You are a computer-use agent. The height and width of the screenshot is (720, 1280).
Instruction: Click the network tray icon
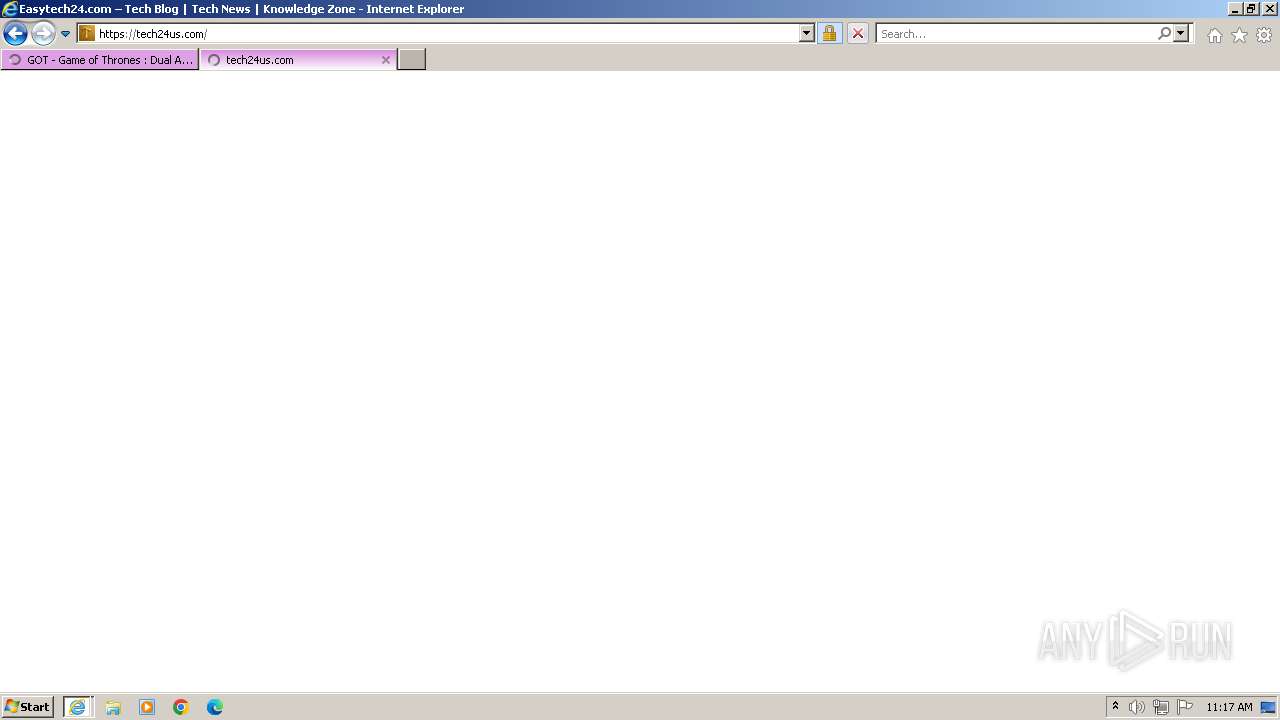coord(1161,707)
